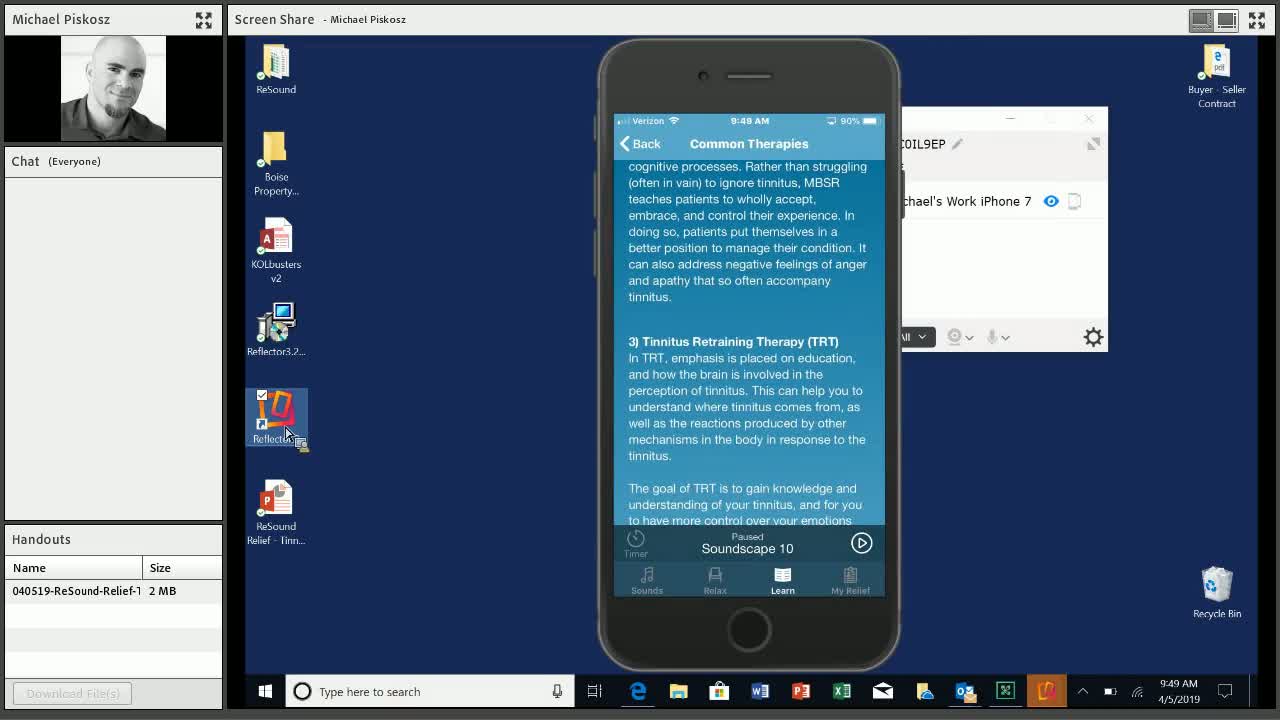Image resolution: width=1280 pixels, height=720 pixels.
Task: Toggle visibility of Michael's Work iPhone 7
Action: coord(1051,201)
